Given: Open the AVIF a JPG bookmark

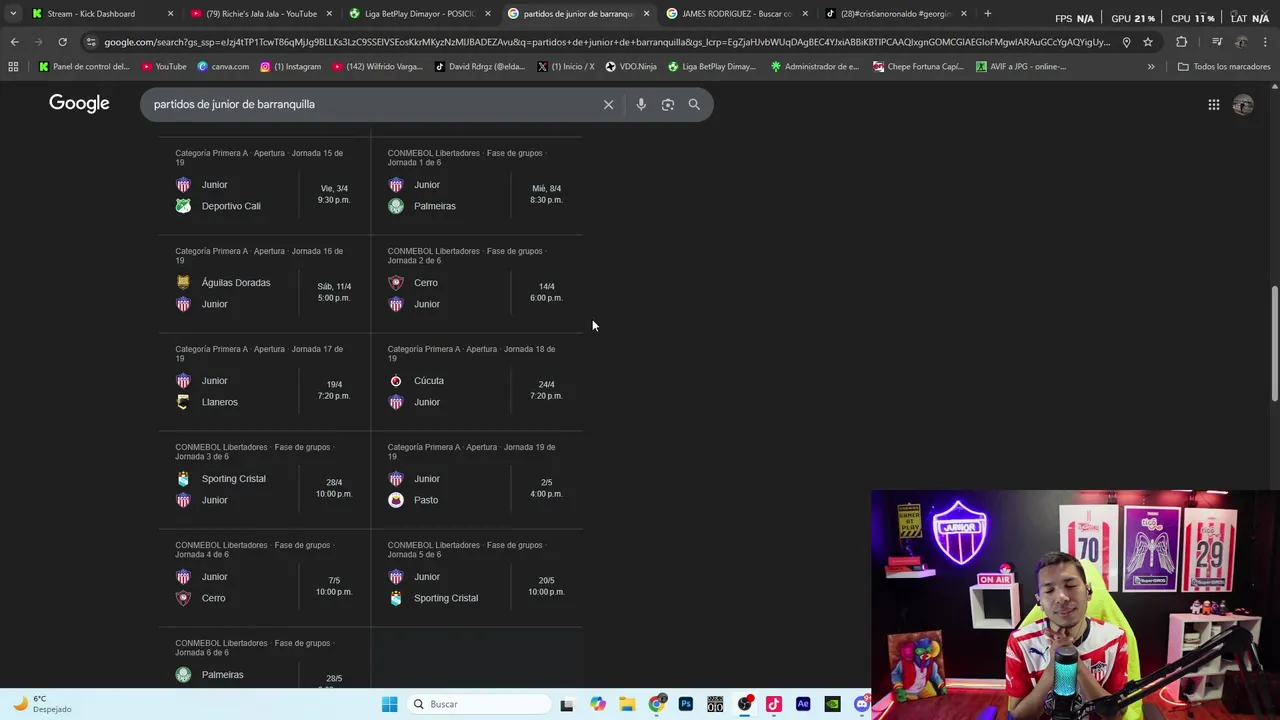Looking at the screenshot, I should (x=1021, y=67).
